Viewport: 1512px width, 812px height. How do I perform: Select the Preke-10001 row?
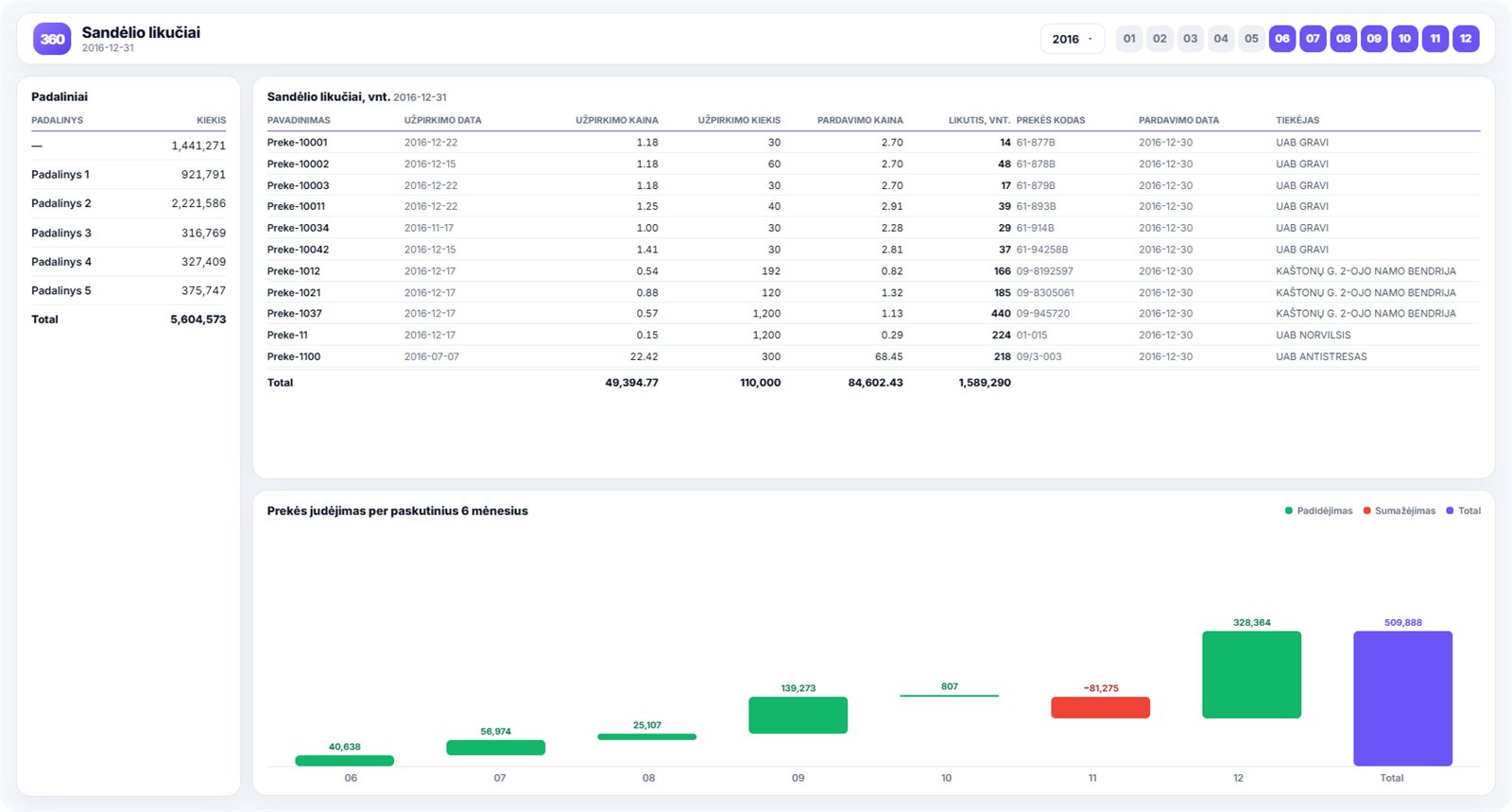873,143
